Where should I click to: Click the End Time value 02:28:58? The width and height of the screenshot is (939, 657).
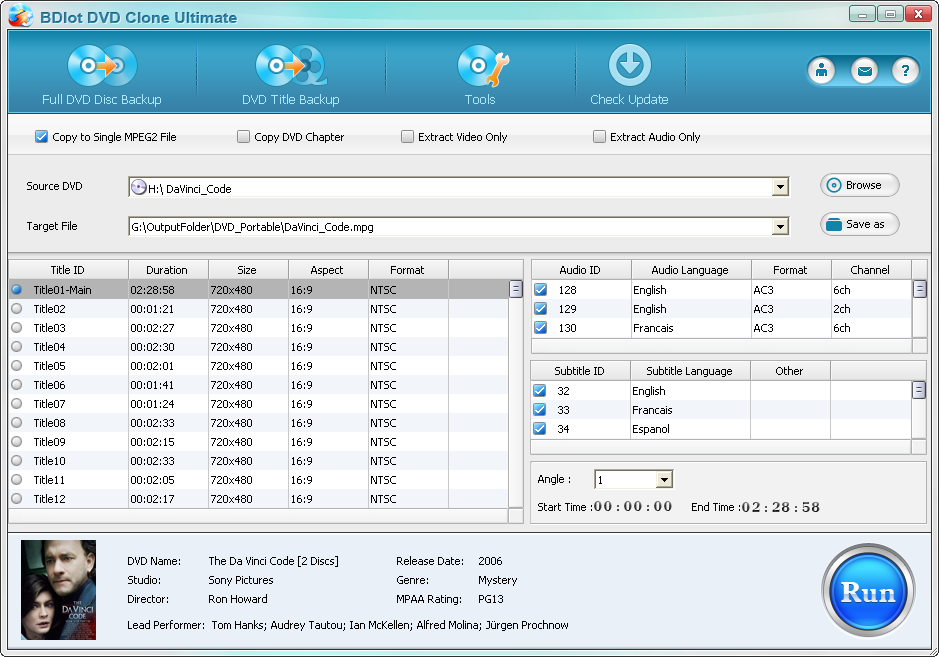781,507
